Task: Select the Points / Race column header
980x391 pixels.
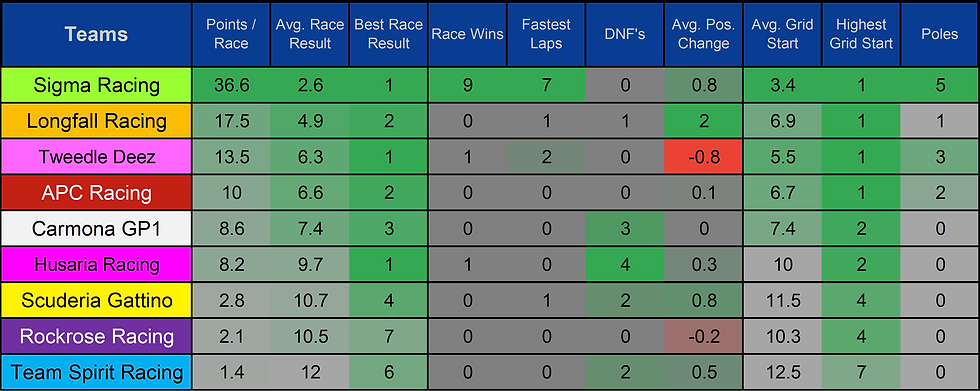Action: [231, 34]
